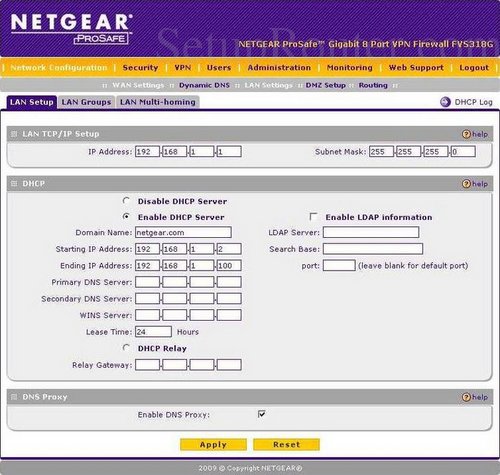Click the product title 'FVS318G' text
This screenshot has width=500, height=475.
472,44
